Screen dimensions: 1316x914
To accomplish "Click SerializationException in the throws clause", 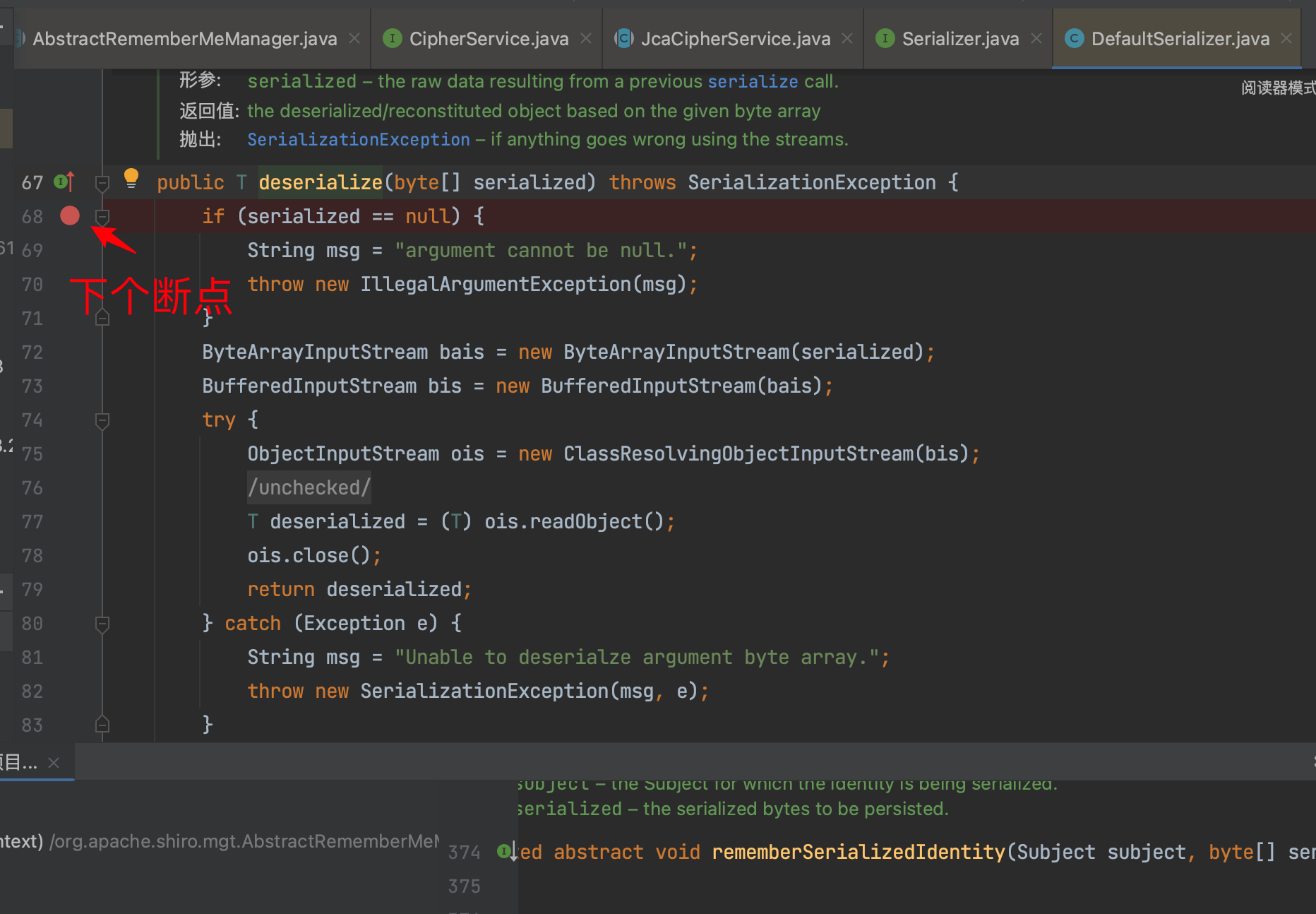I will point(812,182).
